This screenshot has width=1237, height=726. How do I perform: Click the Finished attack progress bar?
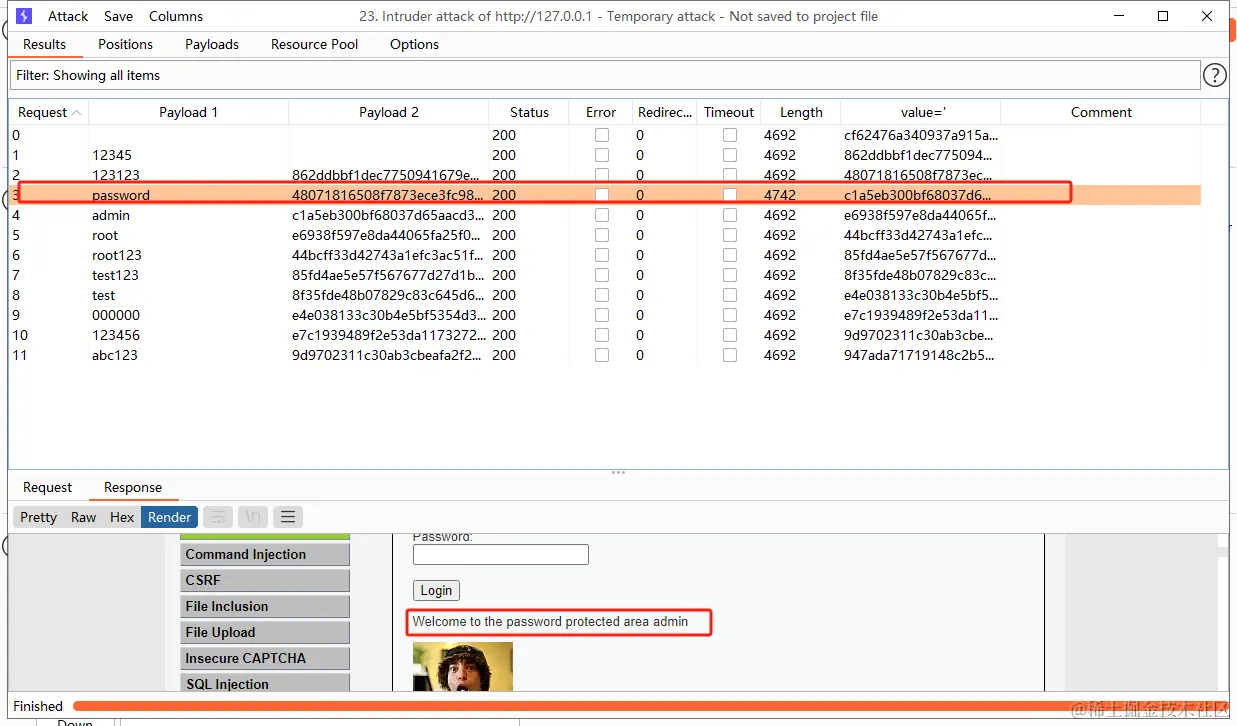click(x=652, y=706)
